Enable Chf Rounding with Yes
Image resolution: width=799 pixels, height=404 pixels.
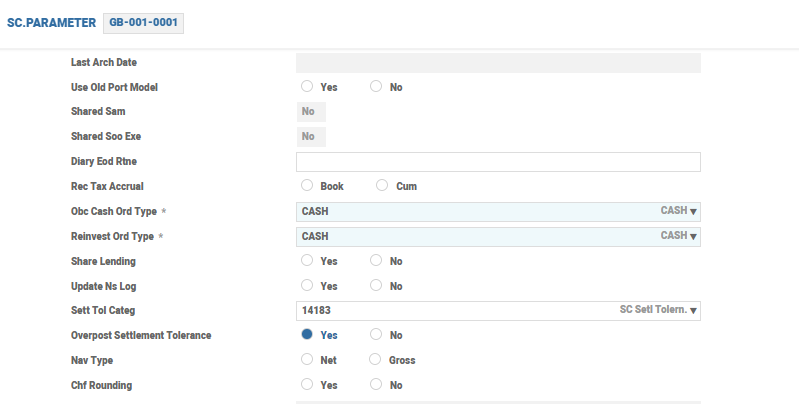pos(307,385)
